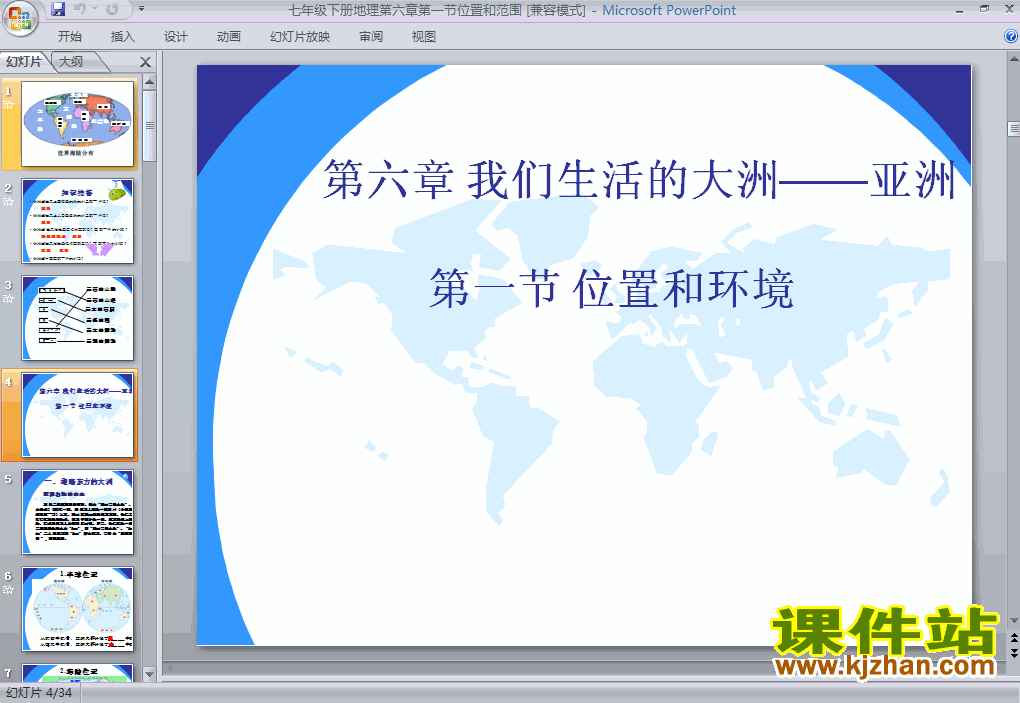Open the 设计 ribbon tab
This screenshot has height=703, width=1020.
coord(176,37)
